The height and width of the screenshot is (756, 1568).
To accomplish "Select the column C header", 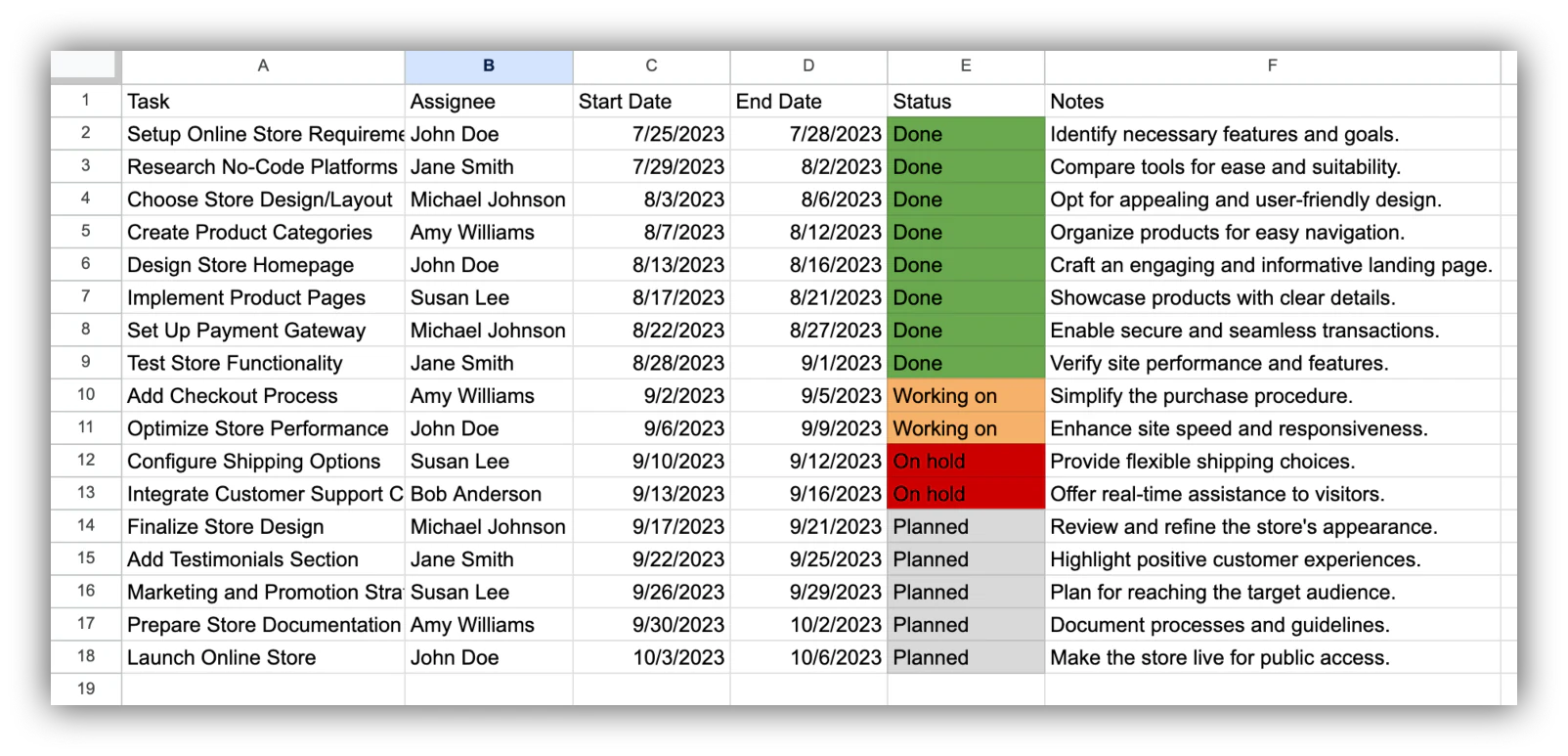I will [x=651, y=67].
